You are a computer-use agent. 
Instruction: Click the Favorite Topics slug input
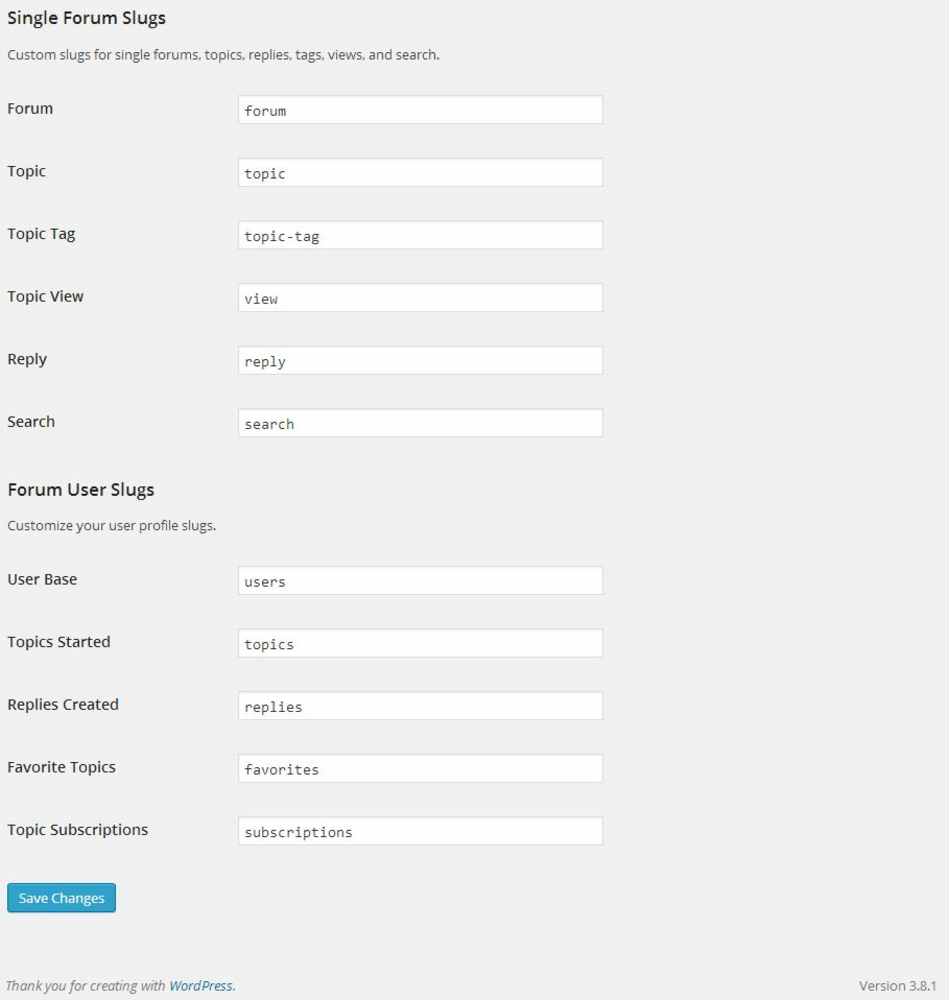[x=420, y=769]
